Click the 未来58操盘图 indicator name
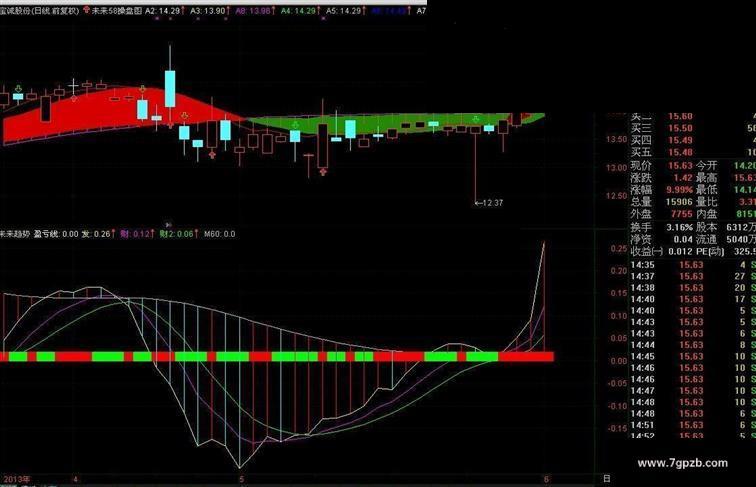 tap(116, 10)
